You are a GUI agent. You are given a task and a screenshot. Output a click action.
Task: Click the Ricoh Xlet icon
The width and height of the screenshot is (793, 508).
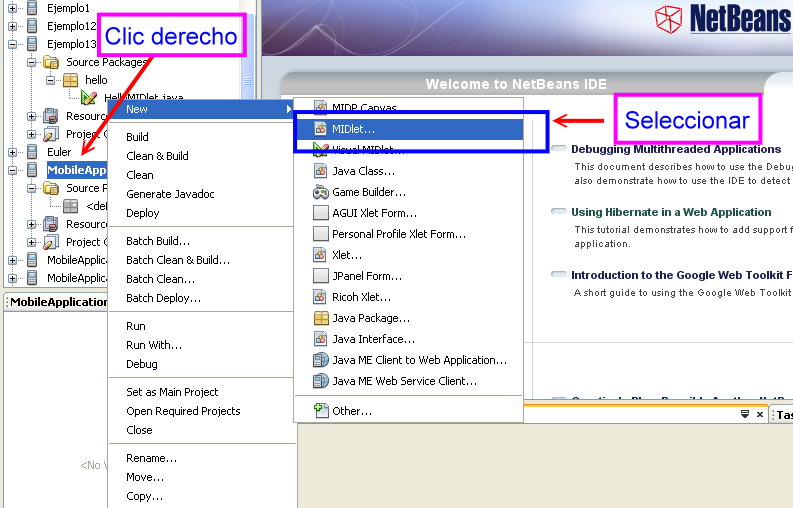coord(320,297)
